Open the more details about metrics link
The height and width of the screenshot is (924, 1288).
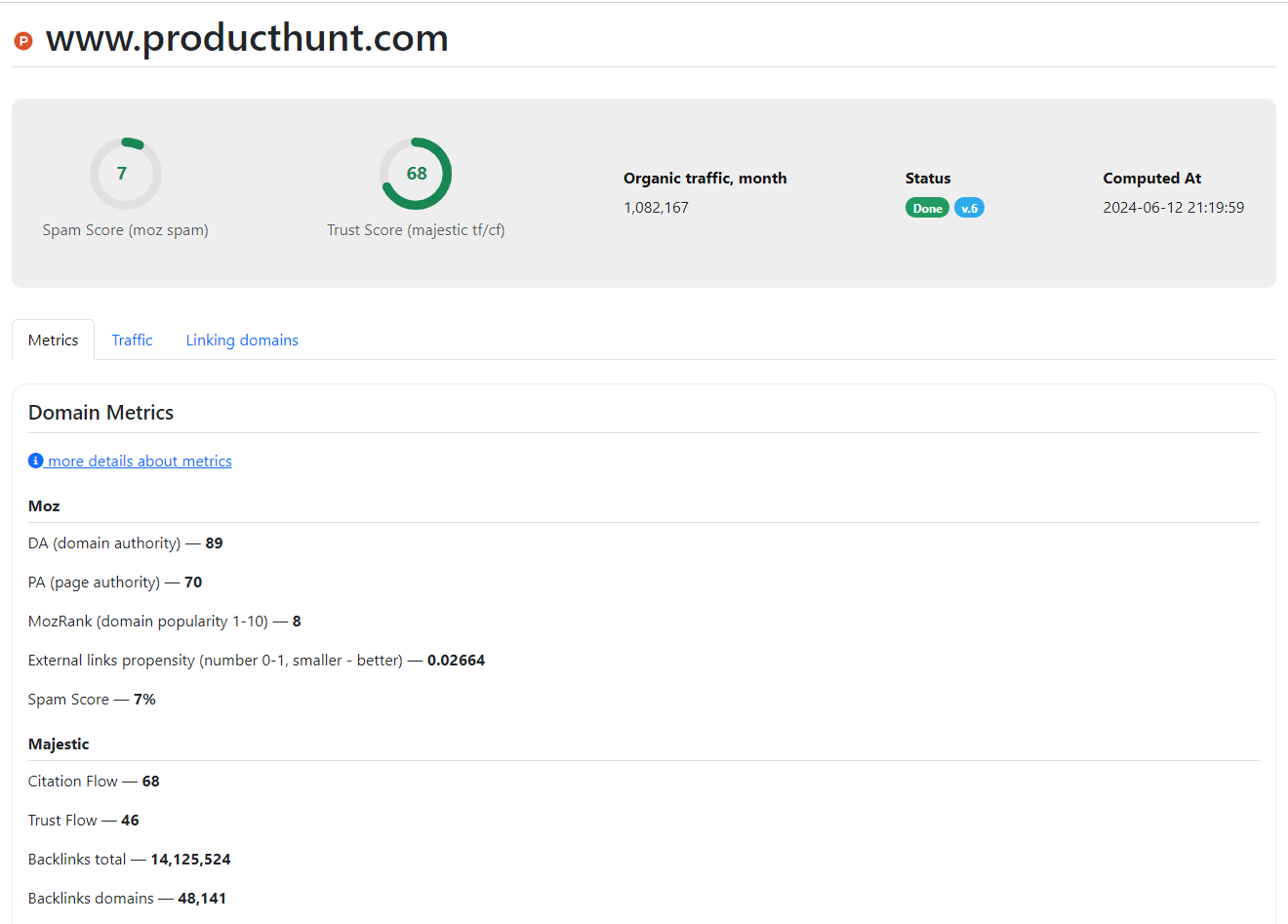click(140, 461)
